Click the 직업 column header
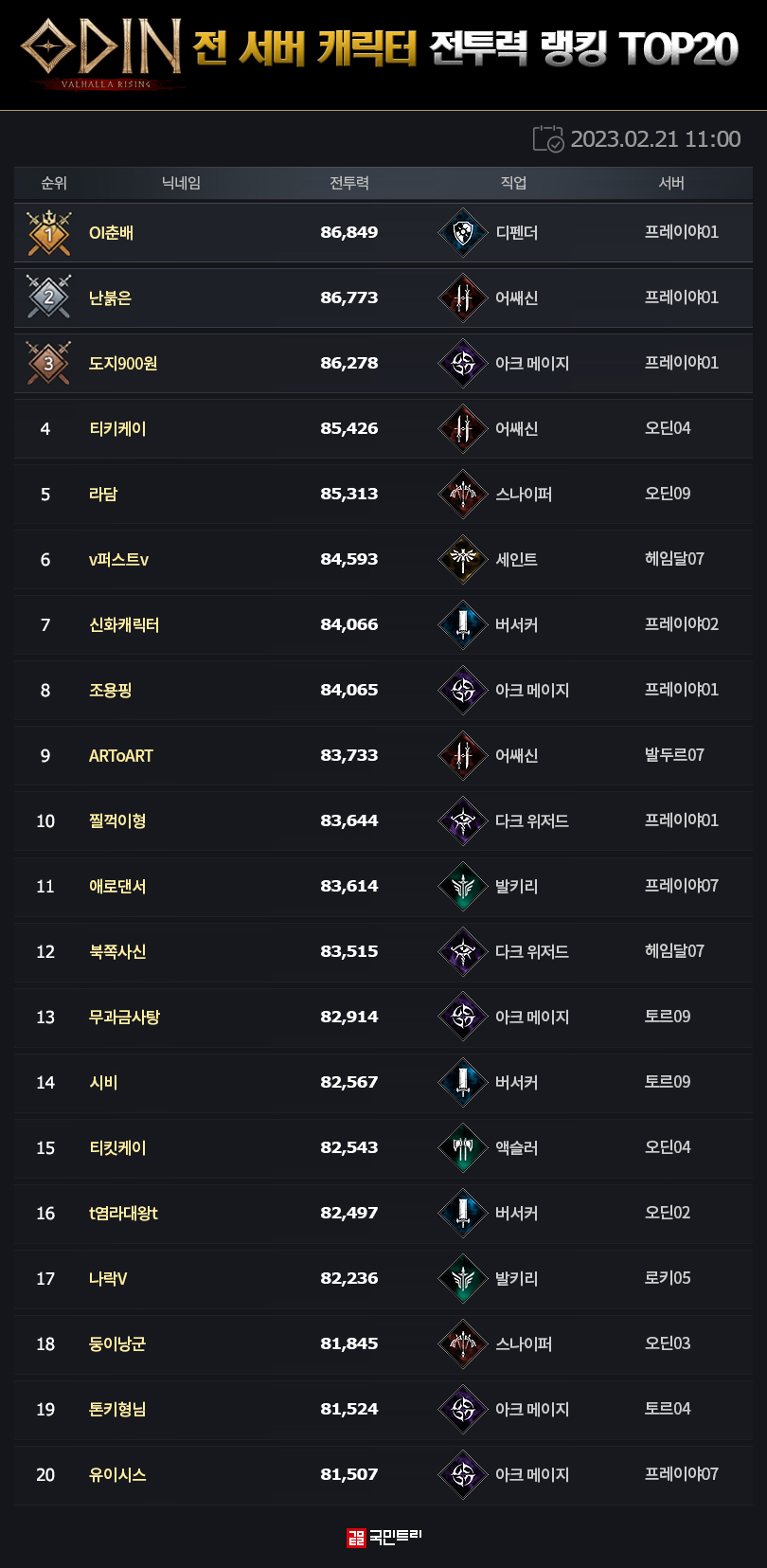Image resolution: width=767 pixels, height=1568 pixels. [513, 183]
